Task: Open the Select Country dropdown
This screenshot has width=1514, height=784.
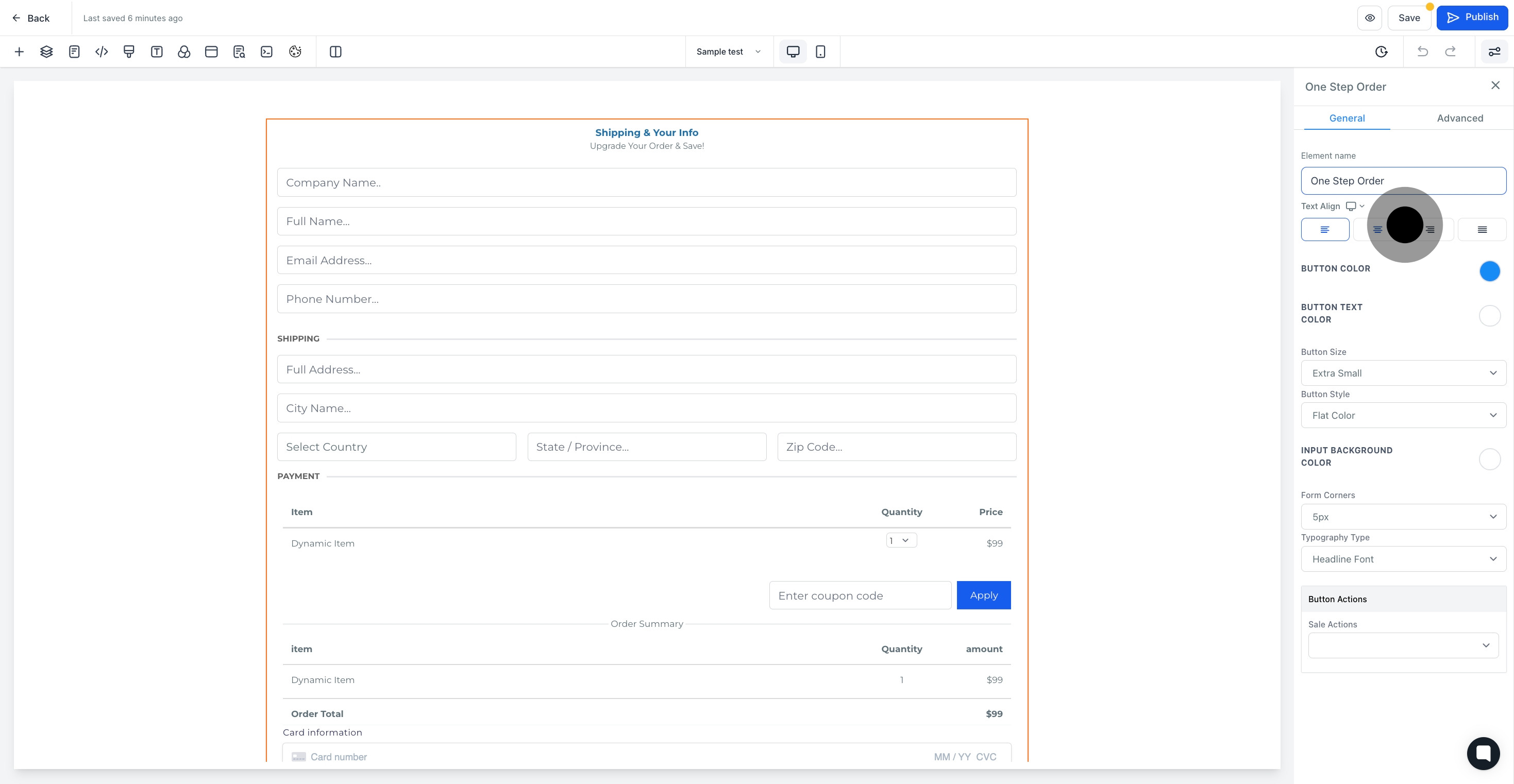Action: pos(397,447)
